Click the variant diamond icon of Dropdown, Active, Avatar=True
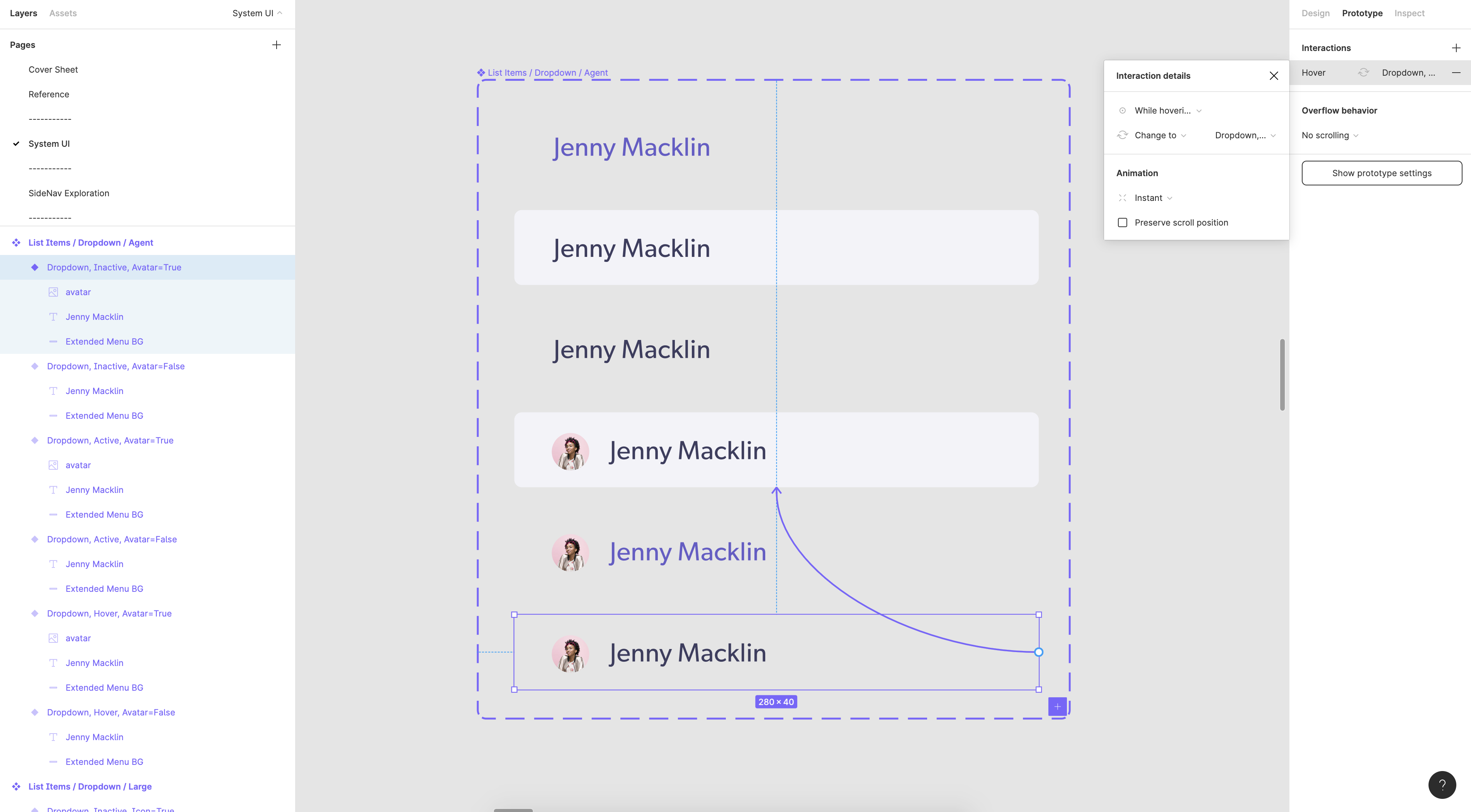 35,440
